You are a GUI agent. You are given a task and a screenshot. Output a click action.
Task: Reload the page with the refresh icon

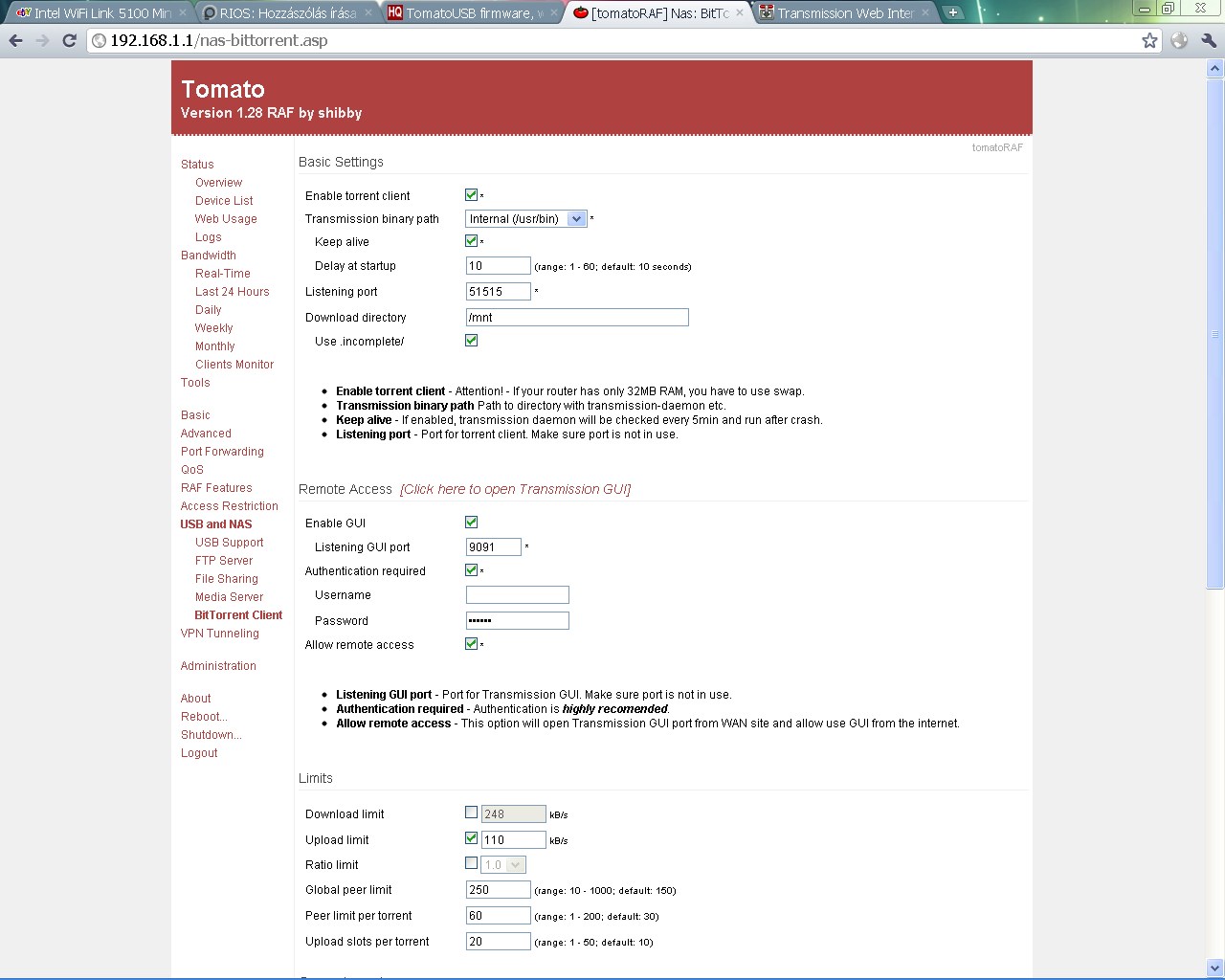click(x=69, y=40)
